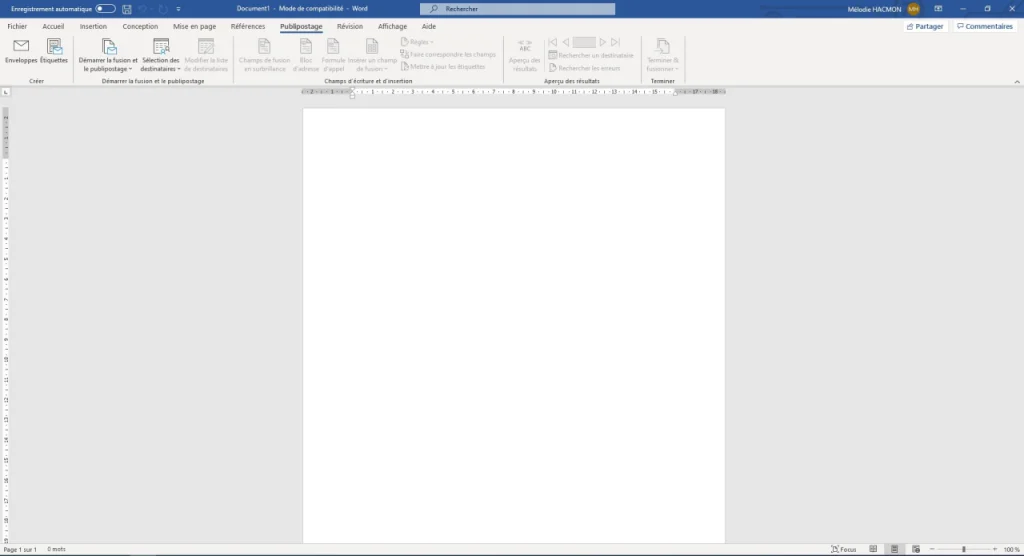Open ribbon display options icon

pyautogui.click(x=938, y=9)
